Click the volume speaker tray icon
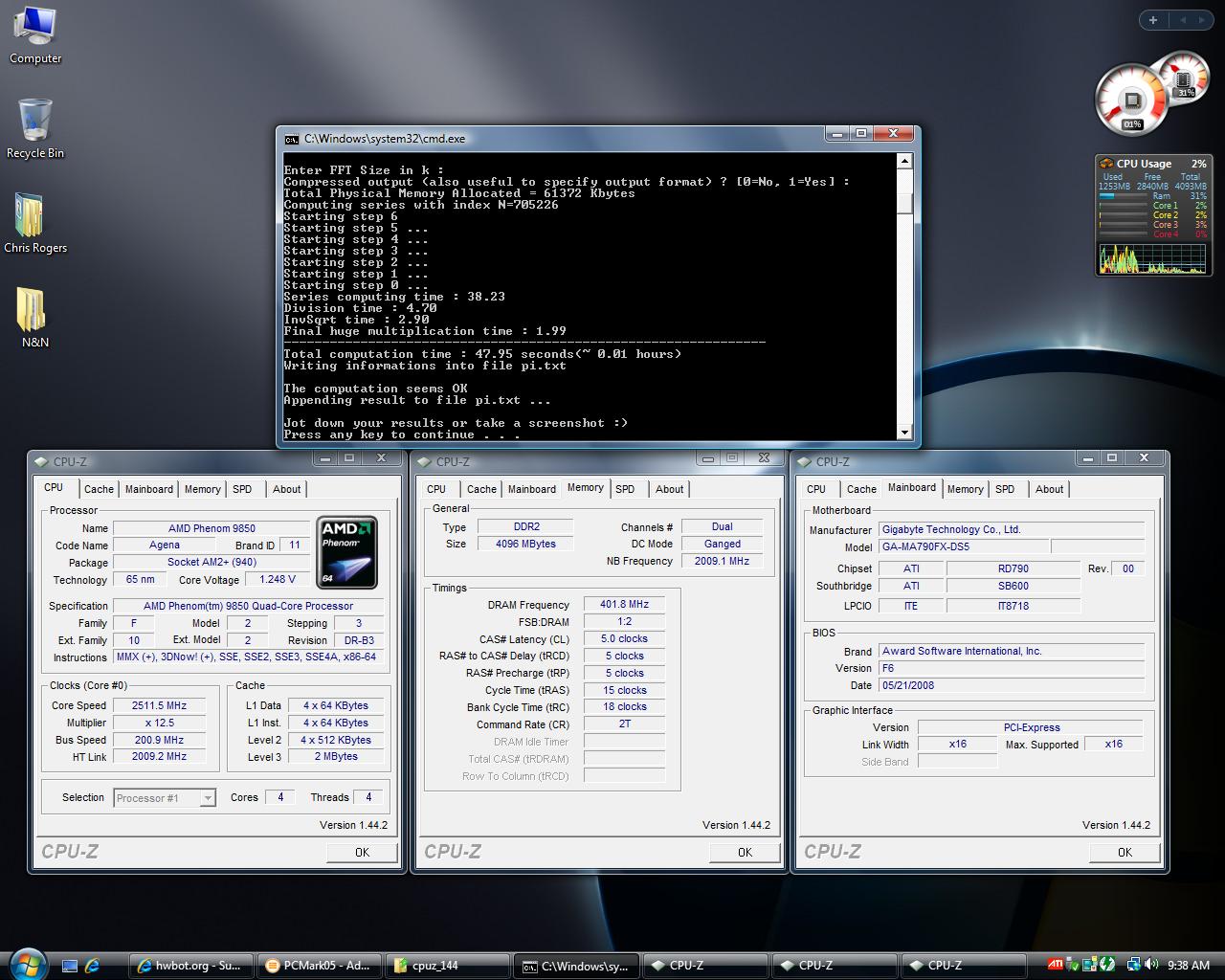 (1153, 965)
